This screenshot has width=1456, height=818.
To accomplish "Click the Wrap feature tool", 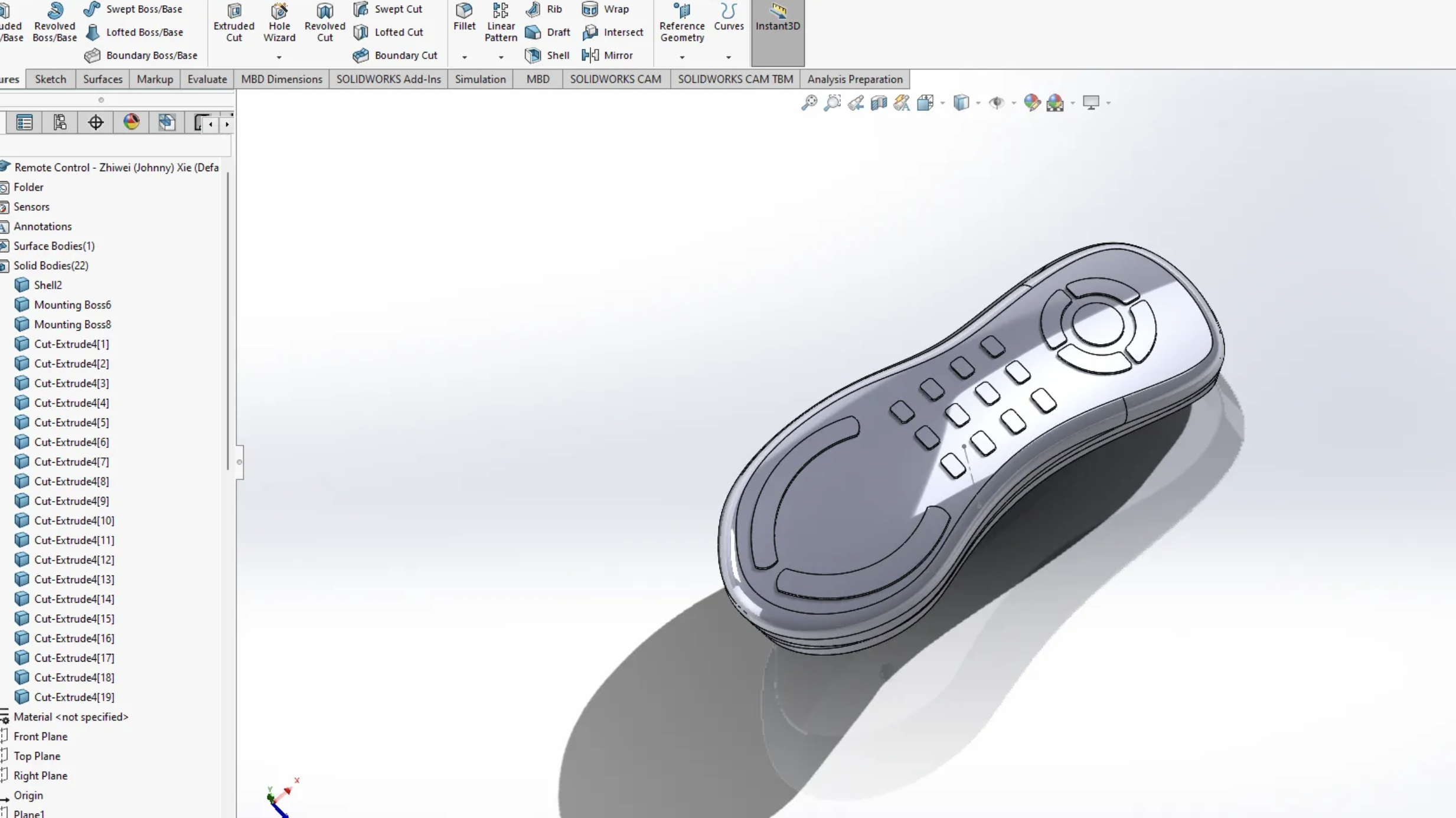I will [x=606, y=9].
